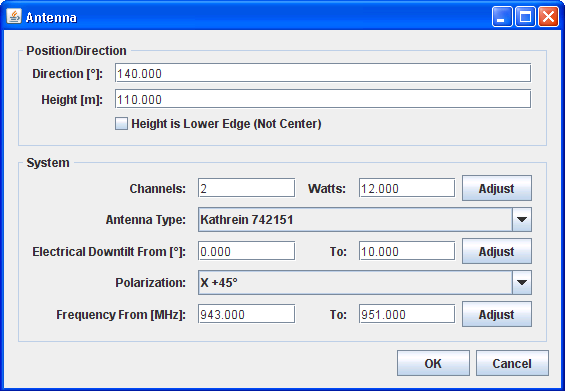Close the Antenna dialog window
Viewport: 565px width, 391px height.
[x=548, y=17]
